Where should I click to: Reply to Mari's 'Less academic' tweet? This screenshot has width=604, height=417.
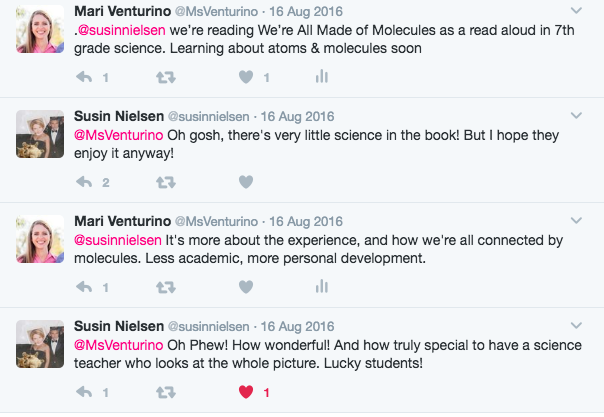86,287
